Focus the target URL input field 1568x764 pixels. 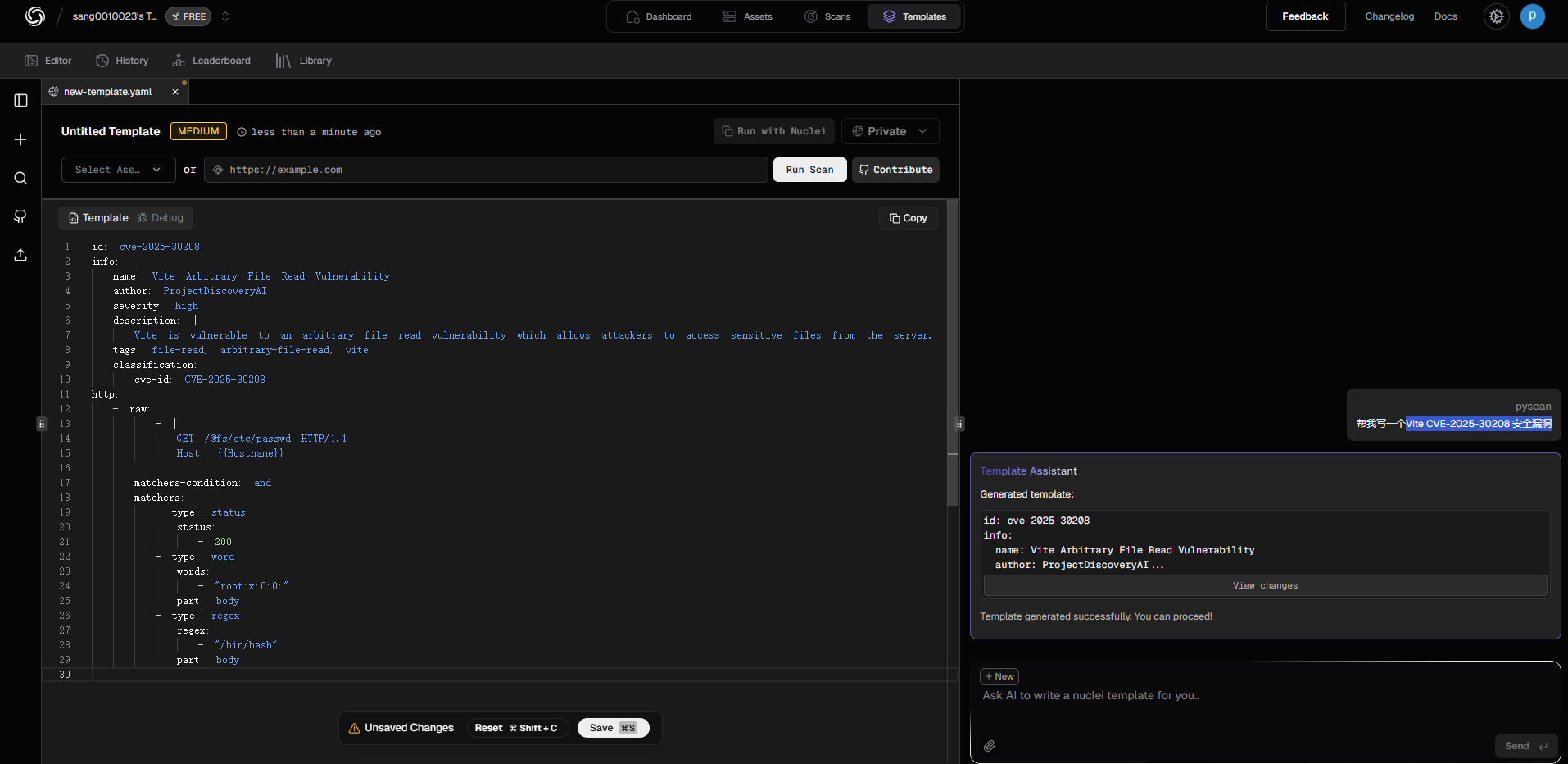pyautogui.click(x=486, y=170)
